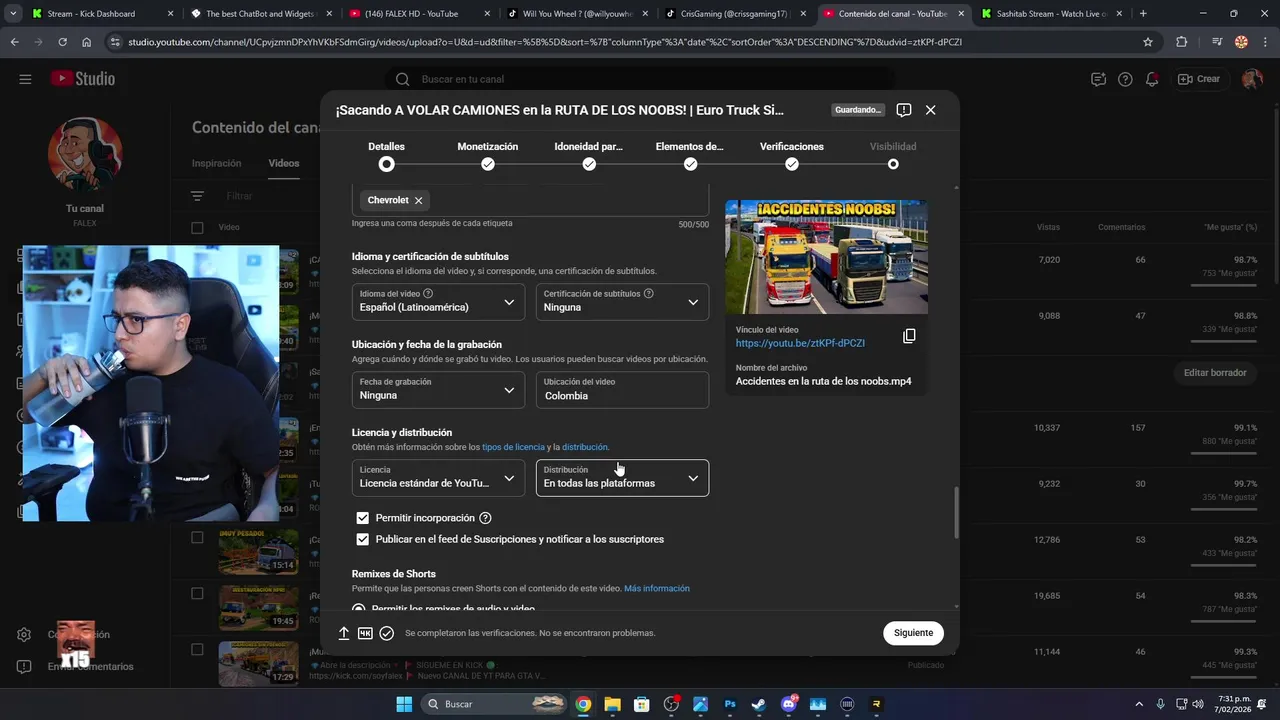Check the box for the 19:45 video row
Viewport: 1280px width, 720px height.
(197, 593)
